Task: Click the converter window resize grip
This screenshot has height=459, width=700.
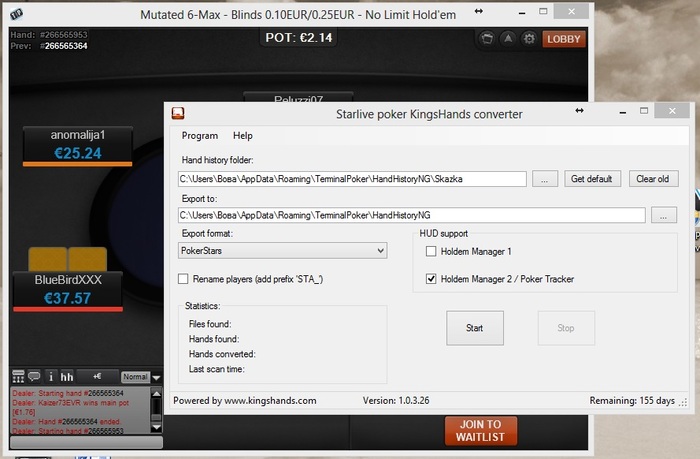Action: coord(683,402)
